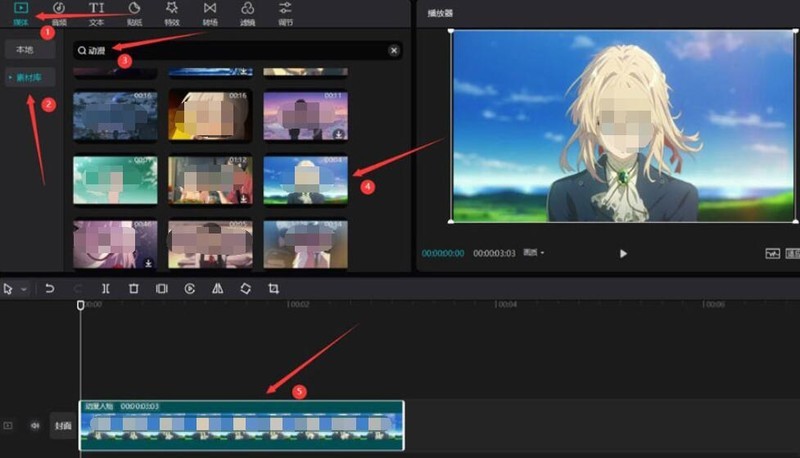800x458 pixels.
Task: Split the clip with the split tool
Action: [x=105, y=289]
